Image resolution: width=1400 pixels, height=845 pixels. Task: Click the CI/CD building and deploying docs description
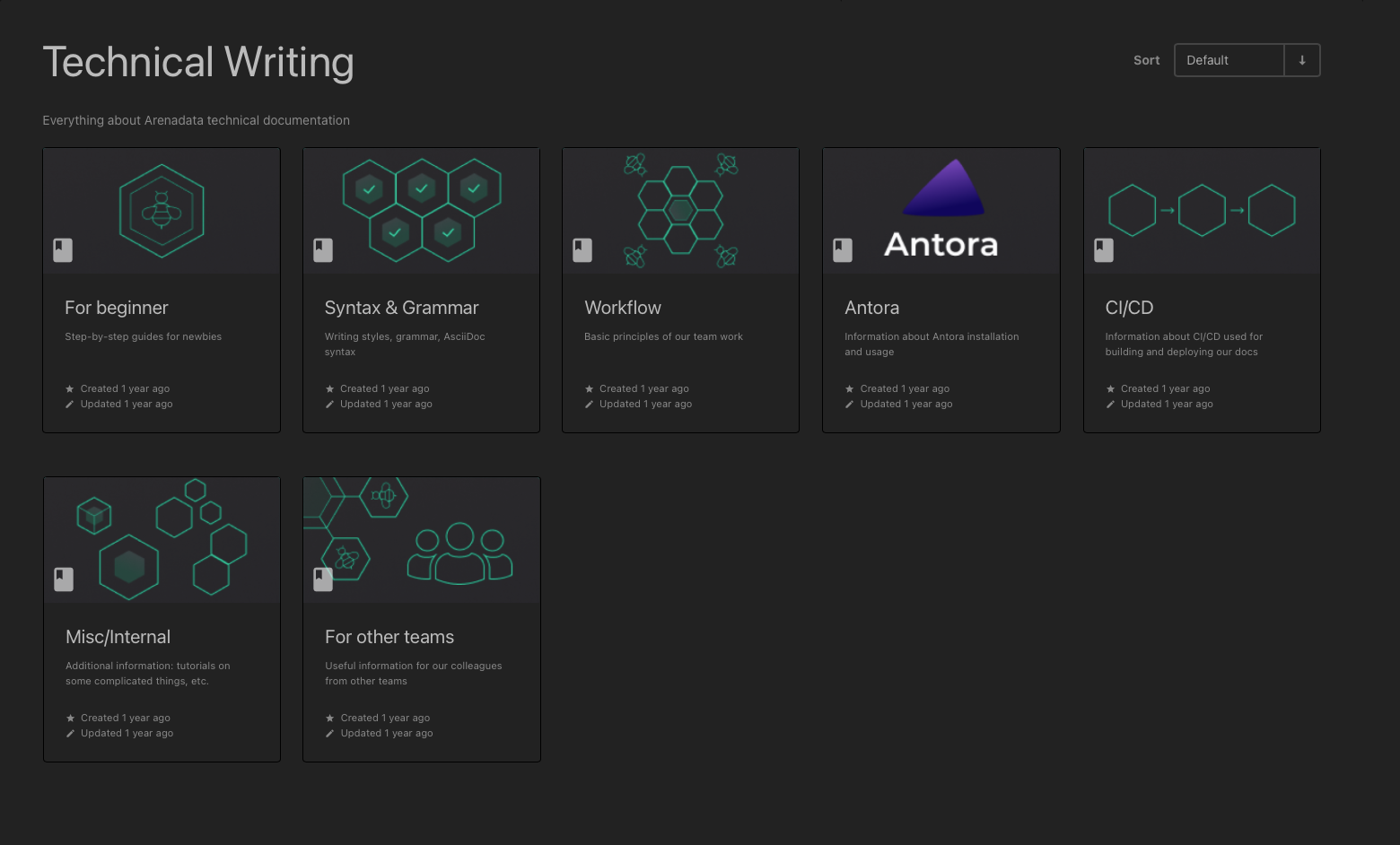coord(1184,344)
